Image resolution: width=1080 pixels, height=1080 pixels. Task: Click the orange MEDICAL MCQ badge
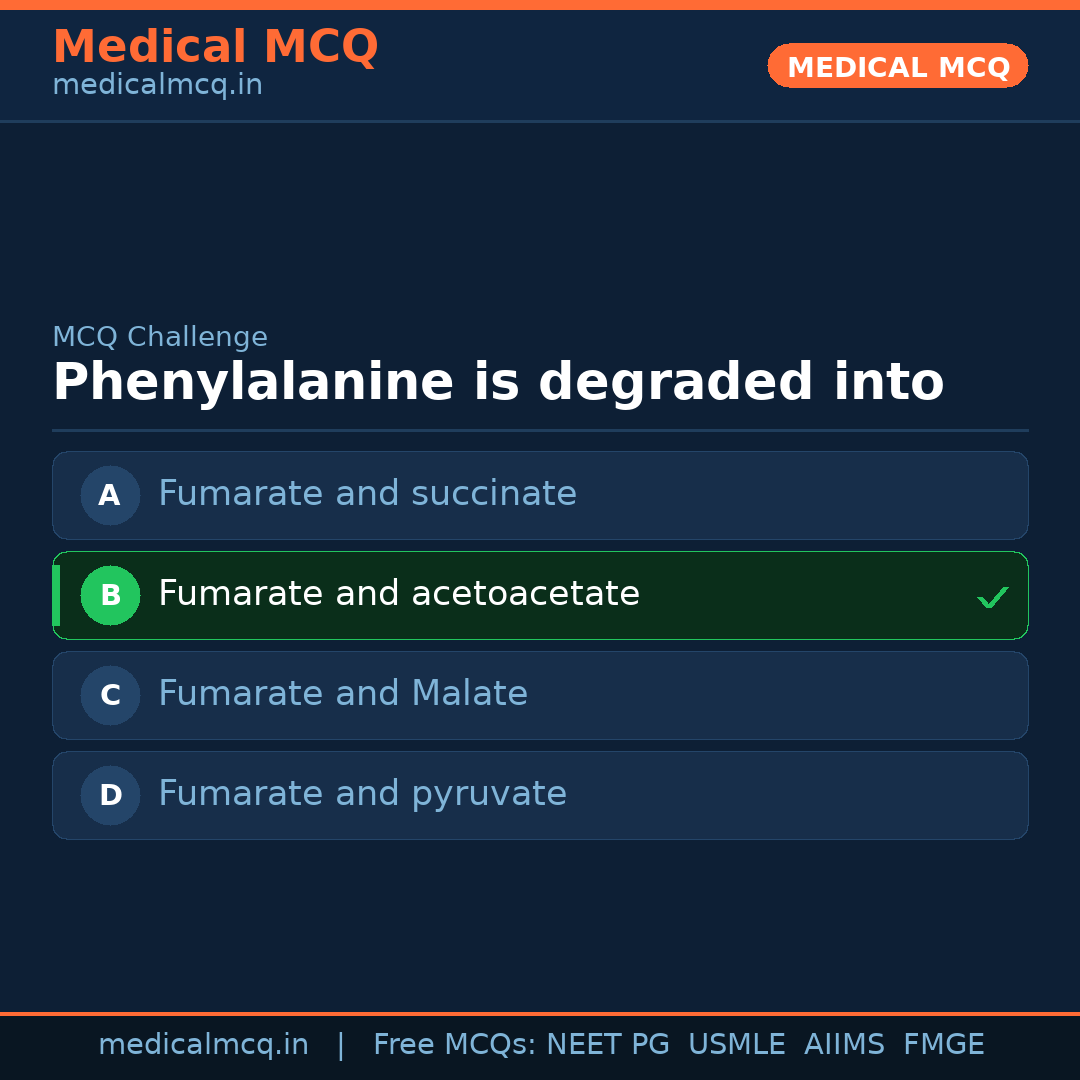click(897, 66)
